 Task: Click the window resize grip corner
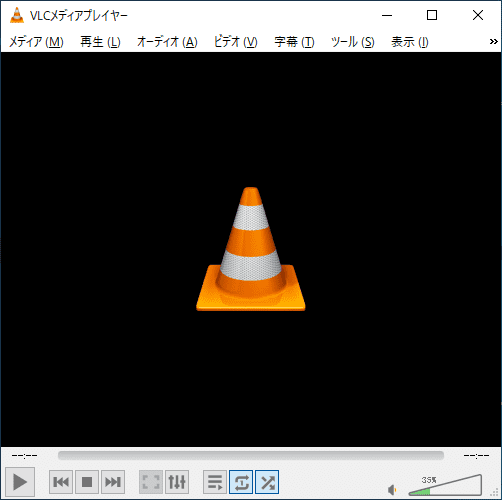coord(494,492)
